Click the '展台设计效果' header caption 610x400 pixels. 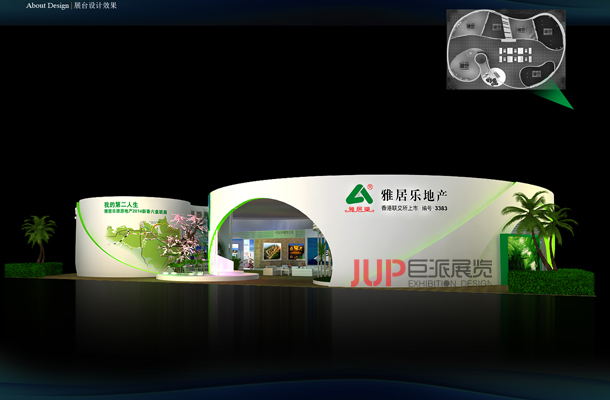[95, 6]
